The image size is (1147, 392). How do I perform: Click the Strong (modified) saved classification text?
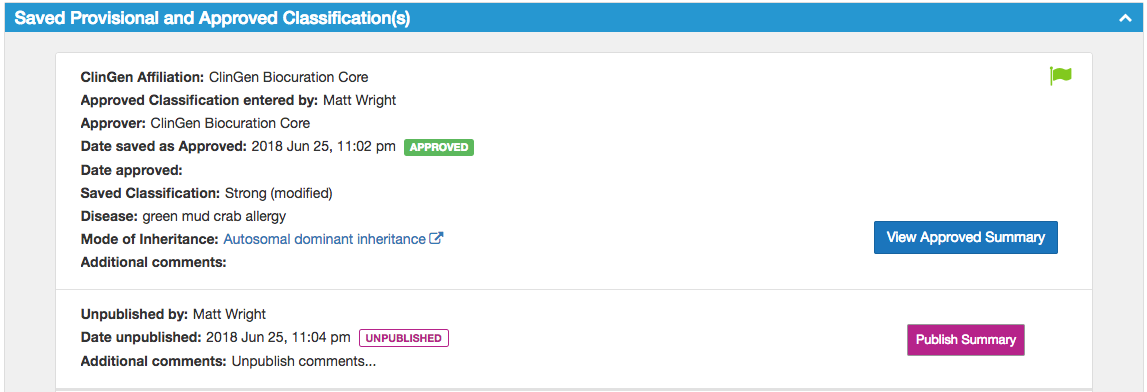tap(279, 193)
